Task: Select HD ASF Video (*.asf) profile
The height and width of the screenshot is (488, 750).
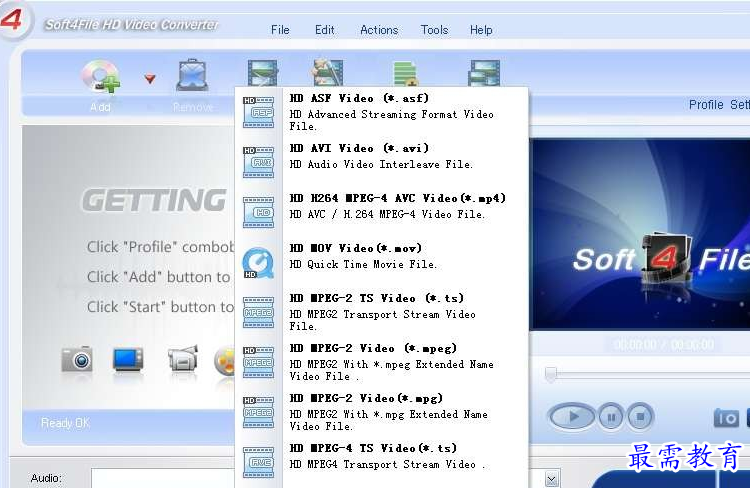Action: [x=383, y=112]
